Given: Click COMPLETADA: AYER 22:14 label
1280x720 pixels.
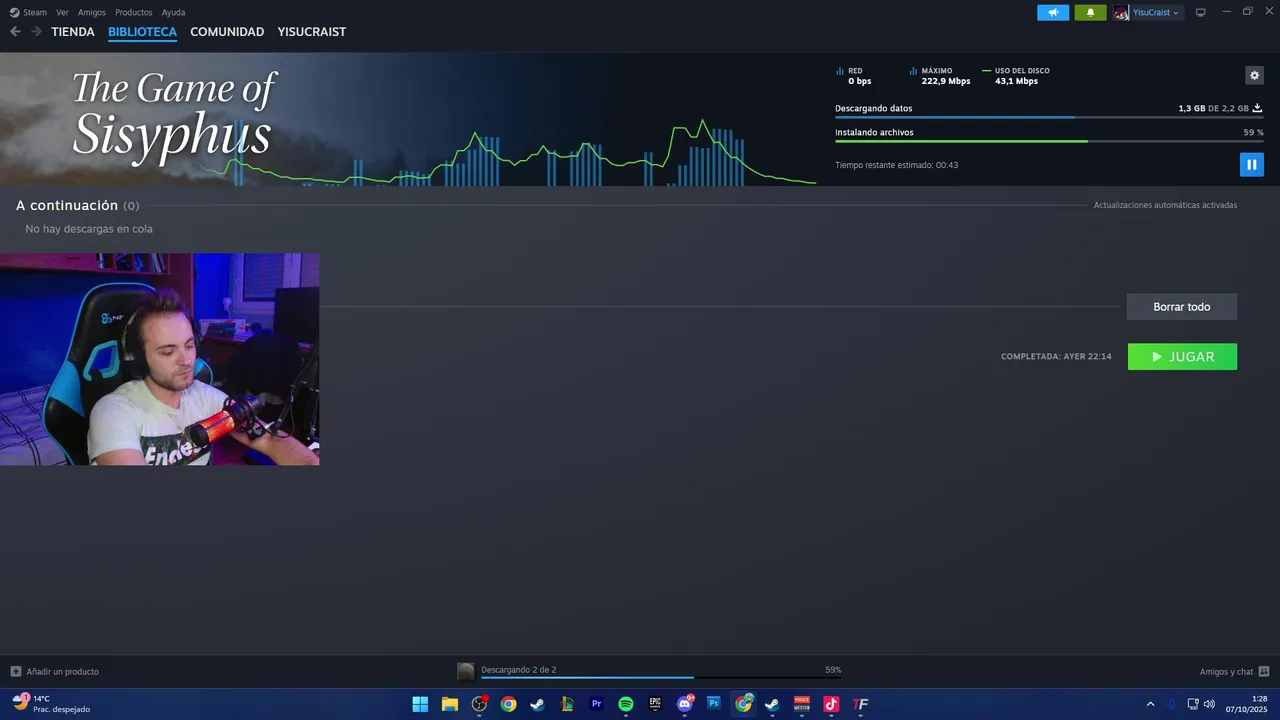Looking at the screenshot, I should tap(1056, 357).
